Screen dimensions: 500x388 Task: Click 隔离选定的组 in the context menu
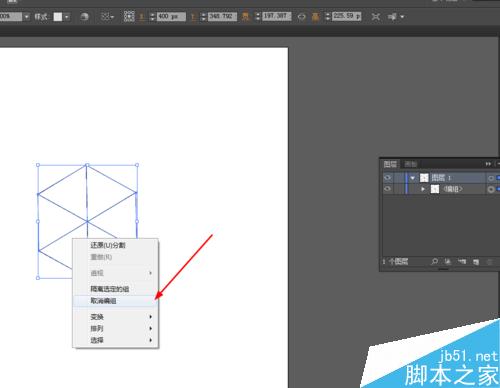click(x=115, y=289)
